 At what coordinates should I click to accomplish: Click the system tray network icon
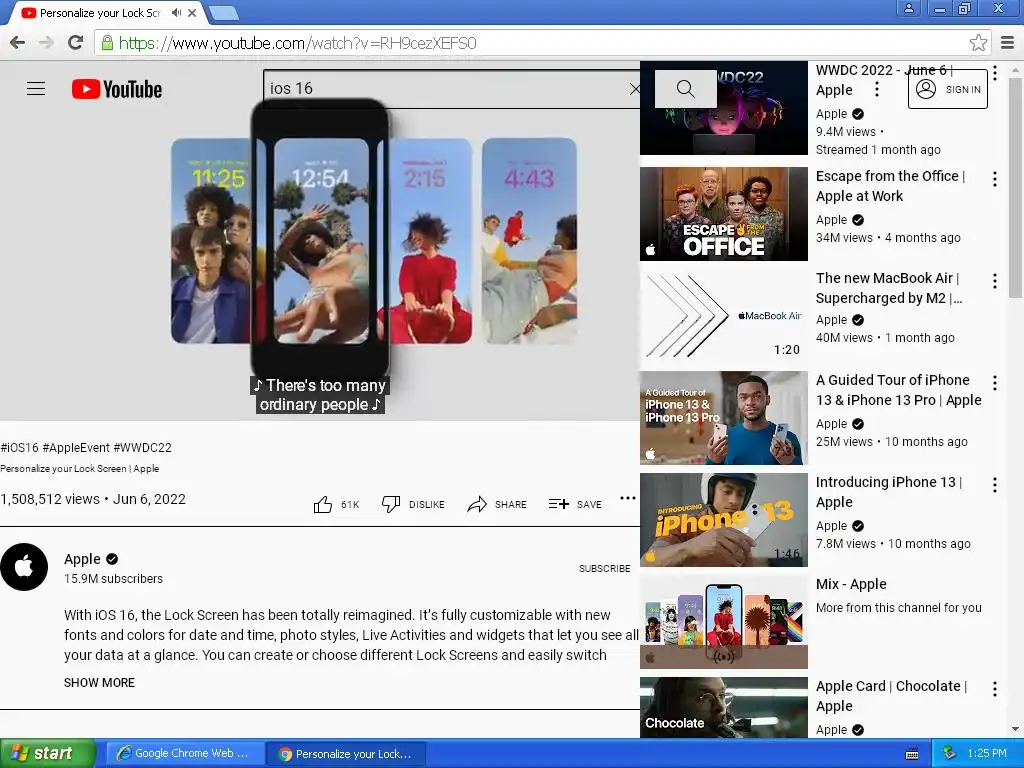pyautogui.click(x=950, y=753)
